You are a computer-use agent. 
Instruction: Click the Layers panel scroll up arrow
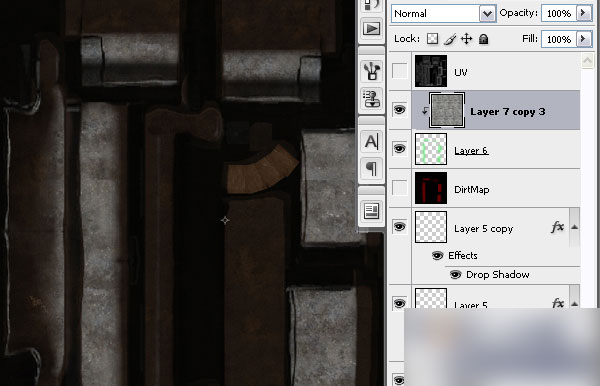[x=587, y=60]
